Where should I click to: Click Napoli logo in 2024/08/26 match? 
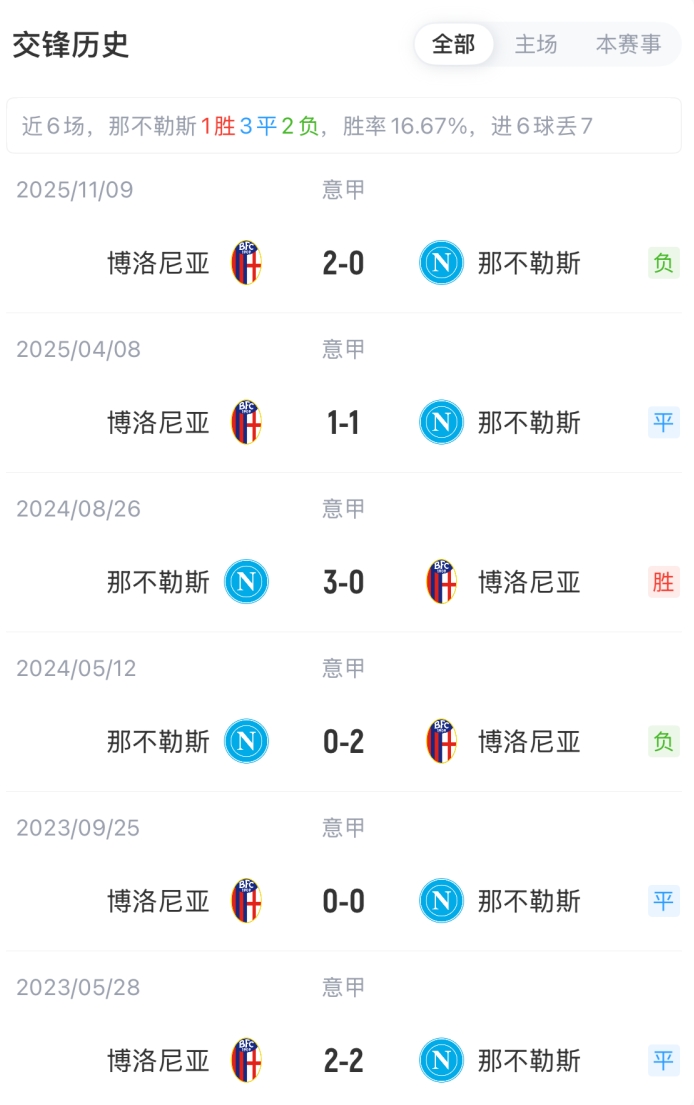[246, 582]
